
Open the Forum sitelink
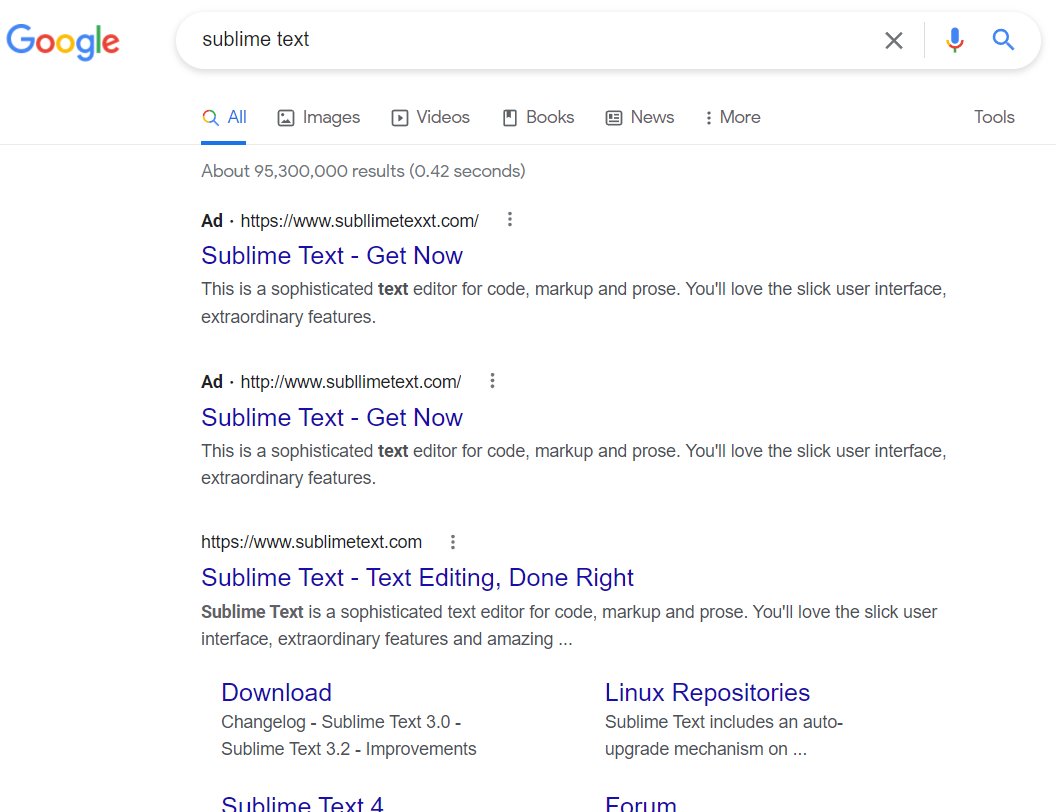[640, 804]
